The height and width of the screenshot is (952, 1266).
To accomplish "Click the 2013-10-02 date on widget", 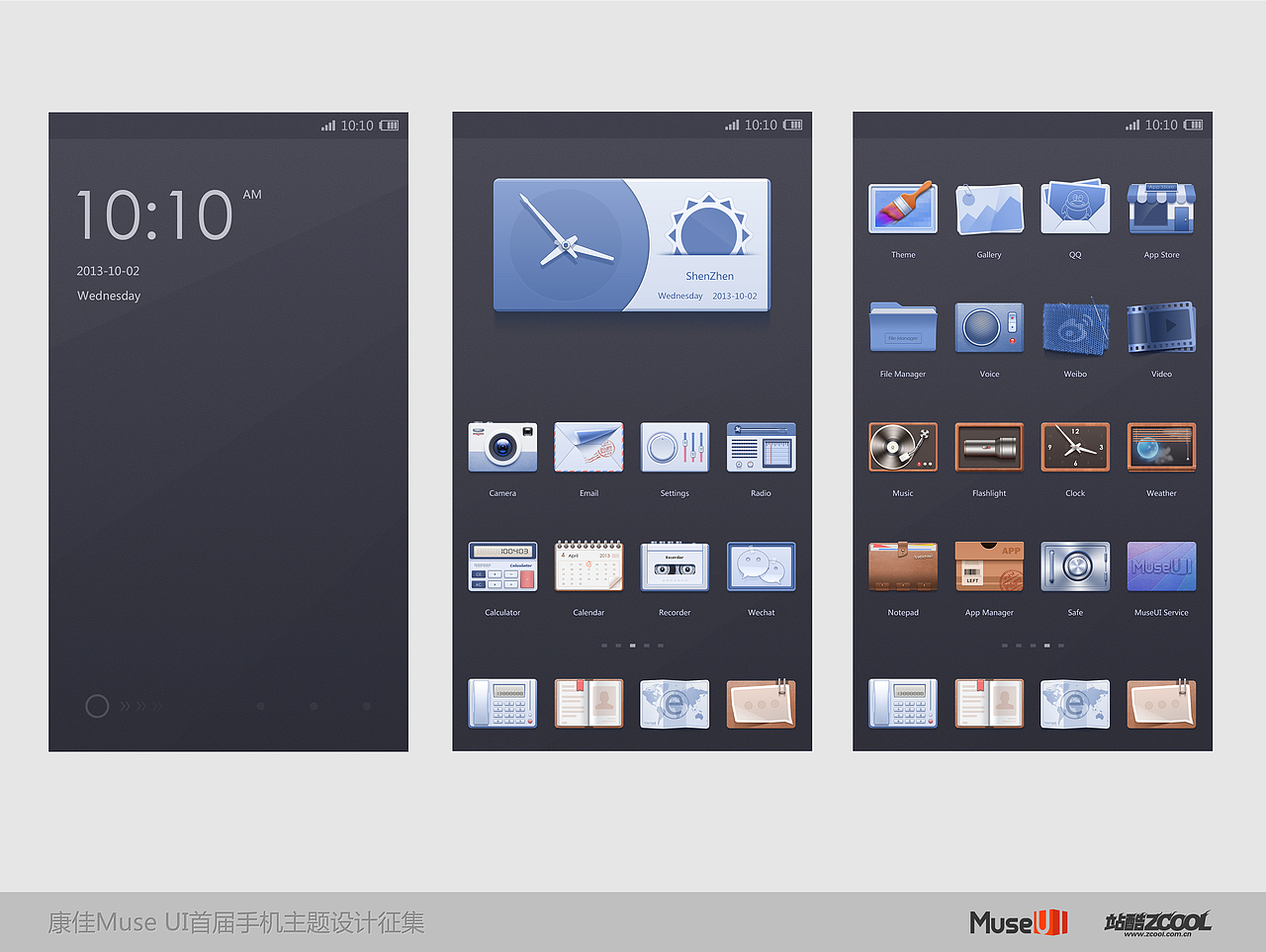I will [x=735, y=296].
